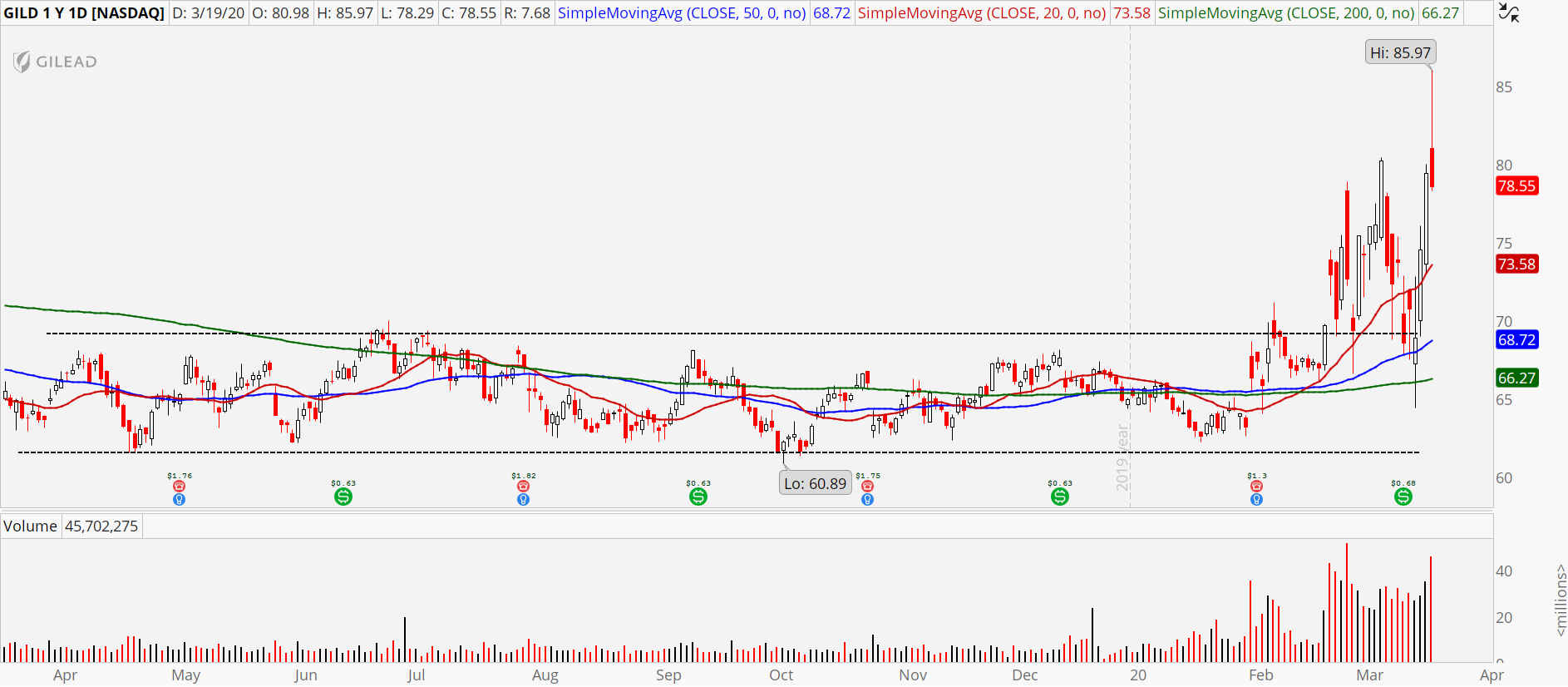
Task: Click the Apr label at left of time axis
Action: [65, 675]
